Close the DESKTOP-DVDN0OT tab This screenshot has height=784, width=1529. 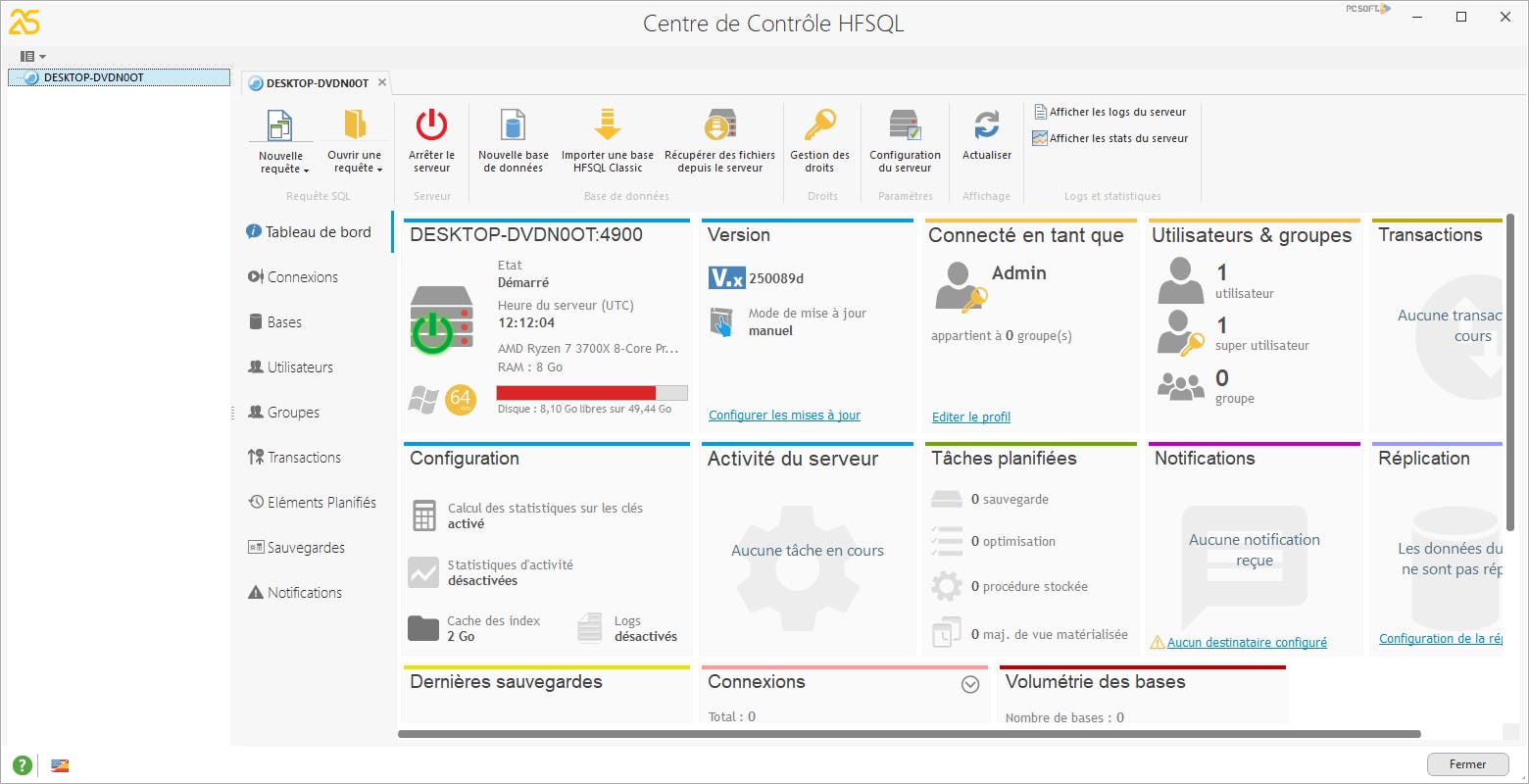point(382,82)
